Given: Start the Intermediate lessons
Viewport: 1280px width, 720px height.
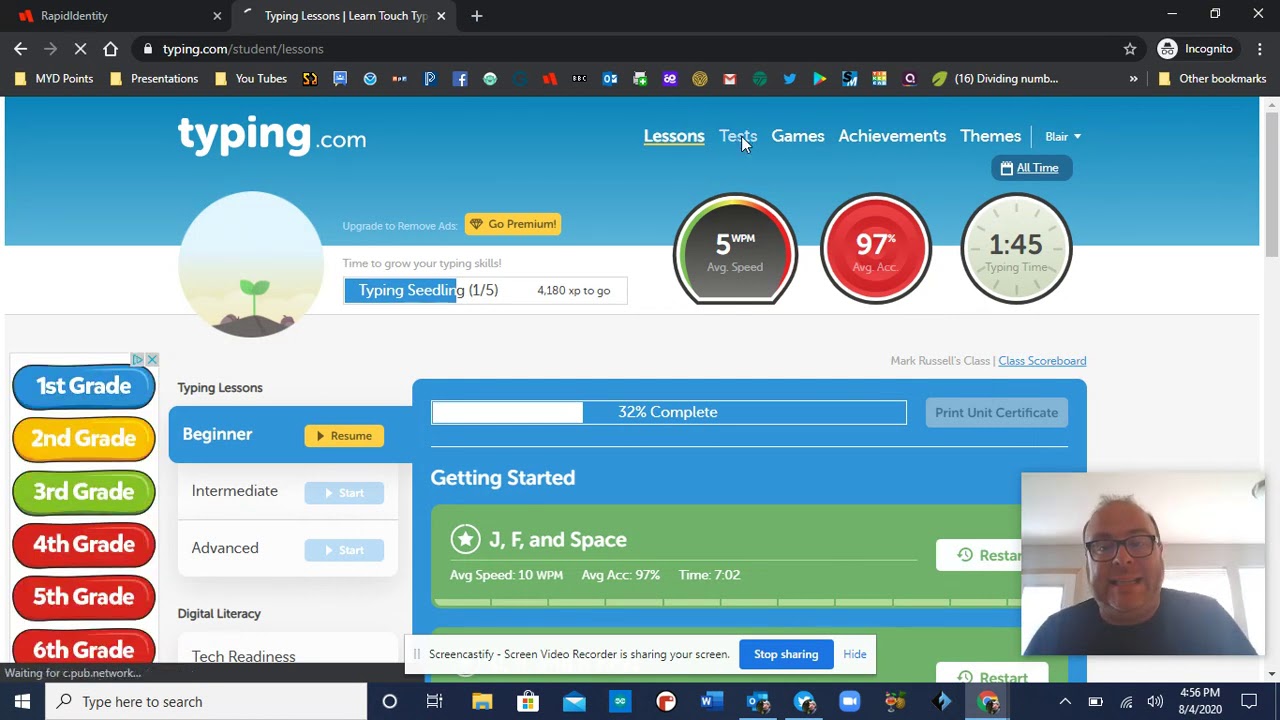Looking at the screenshot, I should 344,493.
